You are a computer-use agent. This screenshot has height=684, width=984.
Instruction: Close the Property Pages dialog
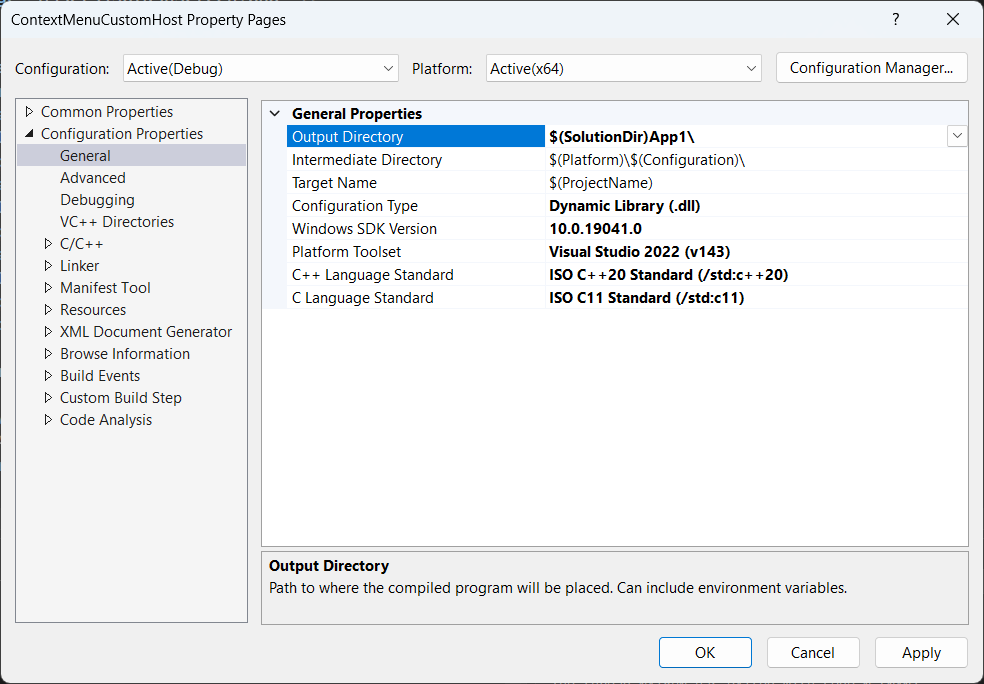pyautogui.click(x=953, y=19)
